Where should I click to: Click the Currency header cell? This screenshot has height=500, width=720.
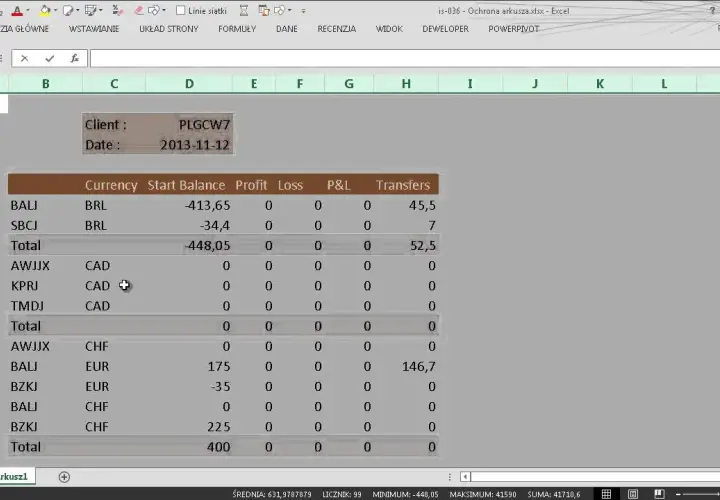point(114,185)
